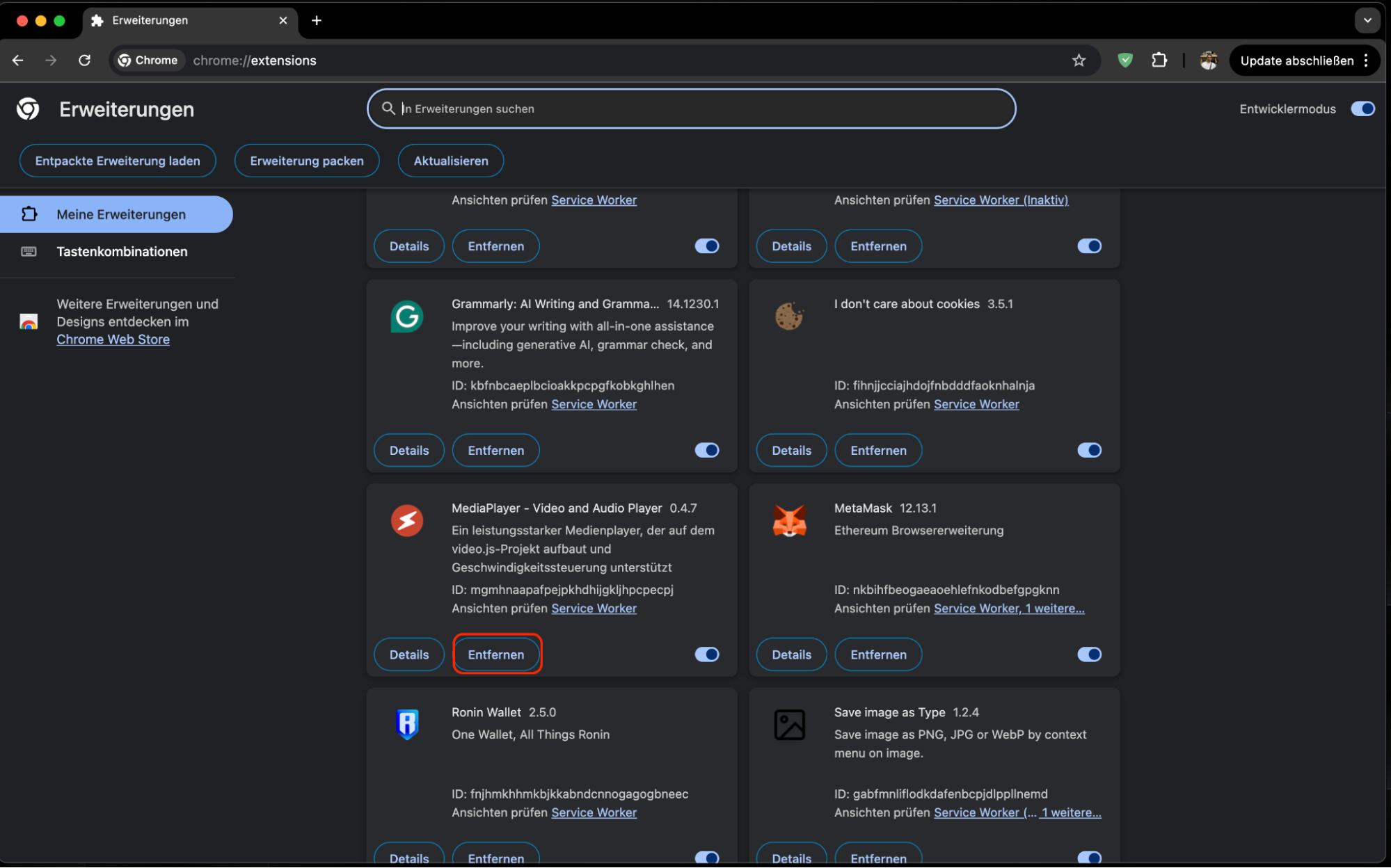Click the Grammarly extension icon
The width and height of the screenshot is (1391, 868).
coord(407,317)
